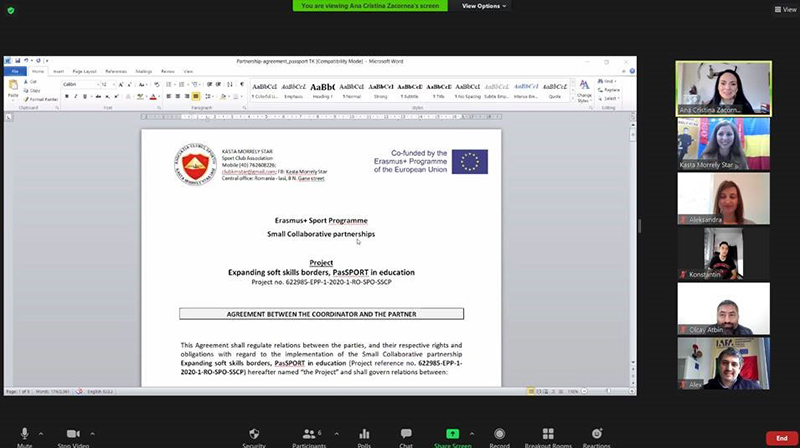Switch to the References ribbon tab
The height and width of the screenshot is (448, 800).
coord(116,71)
